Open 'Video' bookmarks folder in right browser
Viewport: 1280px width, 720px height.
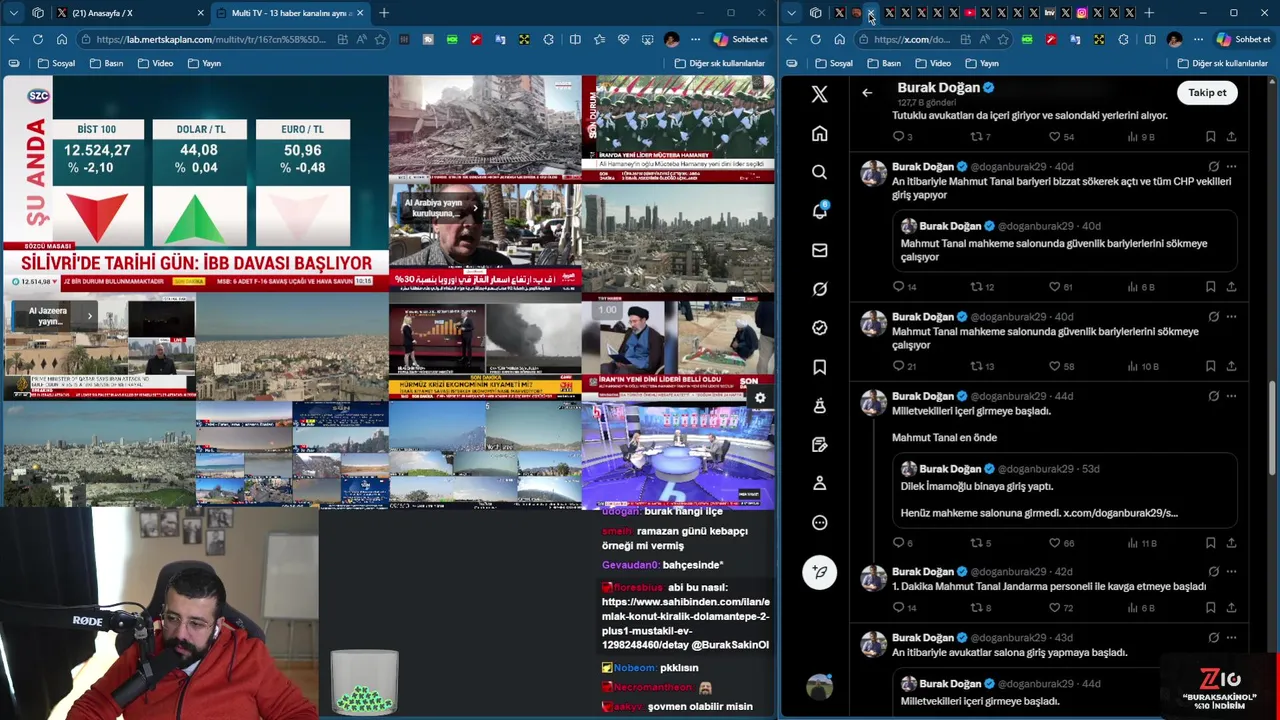point(933,63)
